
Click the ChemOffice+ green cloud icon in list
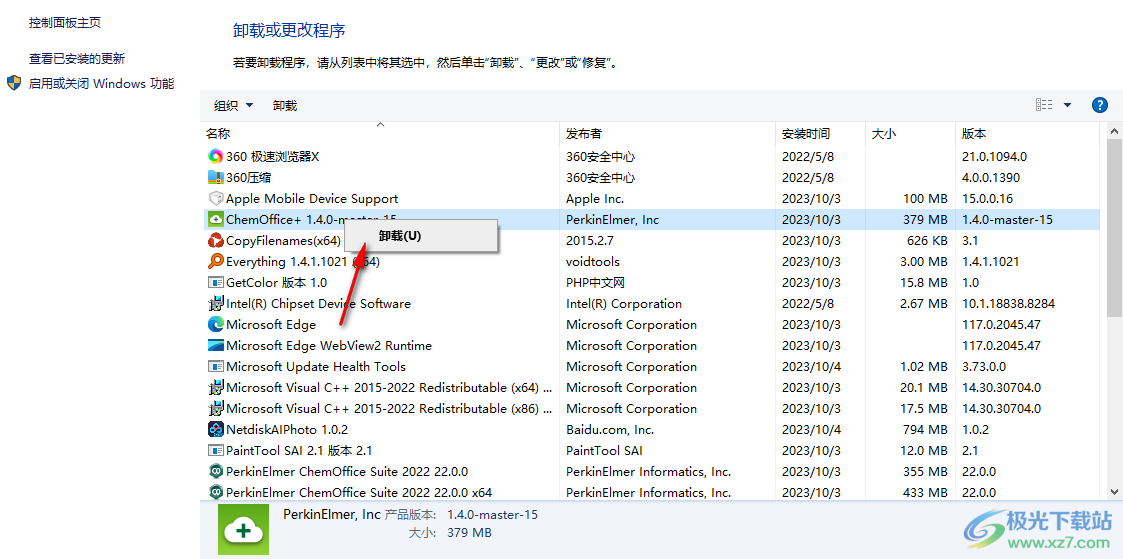tap(216, 219)
